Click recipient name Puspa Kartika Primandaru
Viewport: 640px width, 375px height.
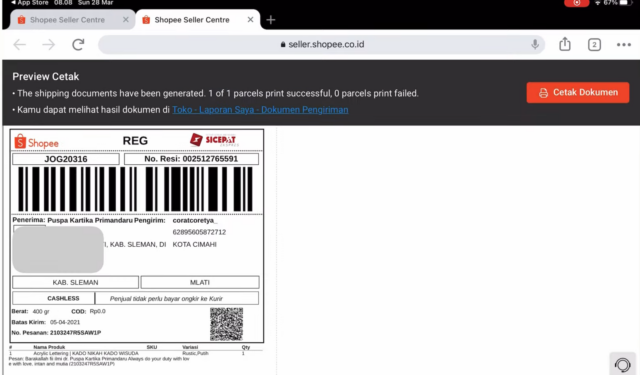pos(90,220)
